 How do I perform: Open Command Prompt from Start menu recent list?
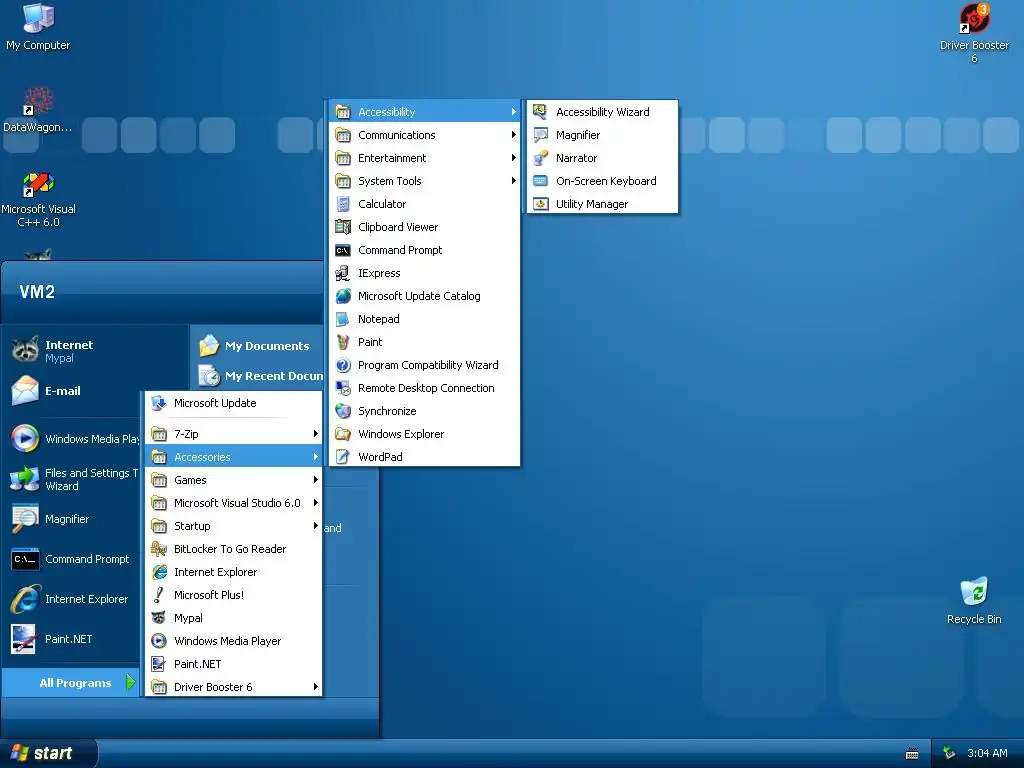pyautogui.click(x=73, y=559)
